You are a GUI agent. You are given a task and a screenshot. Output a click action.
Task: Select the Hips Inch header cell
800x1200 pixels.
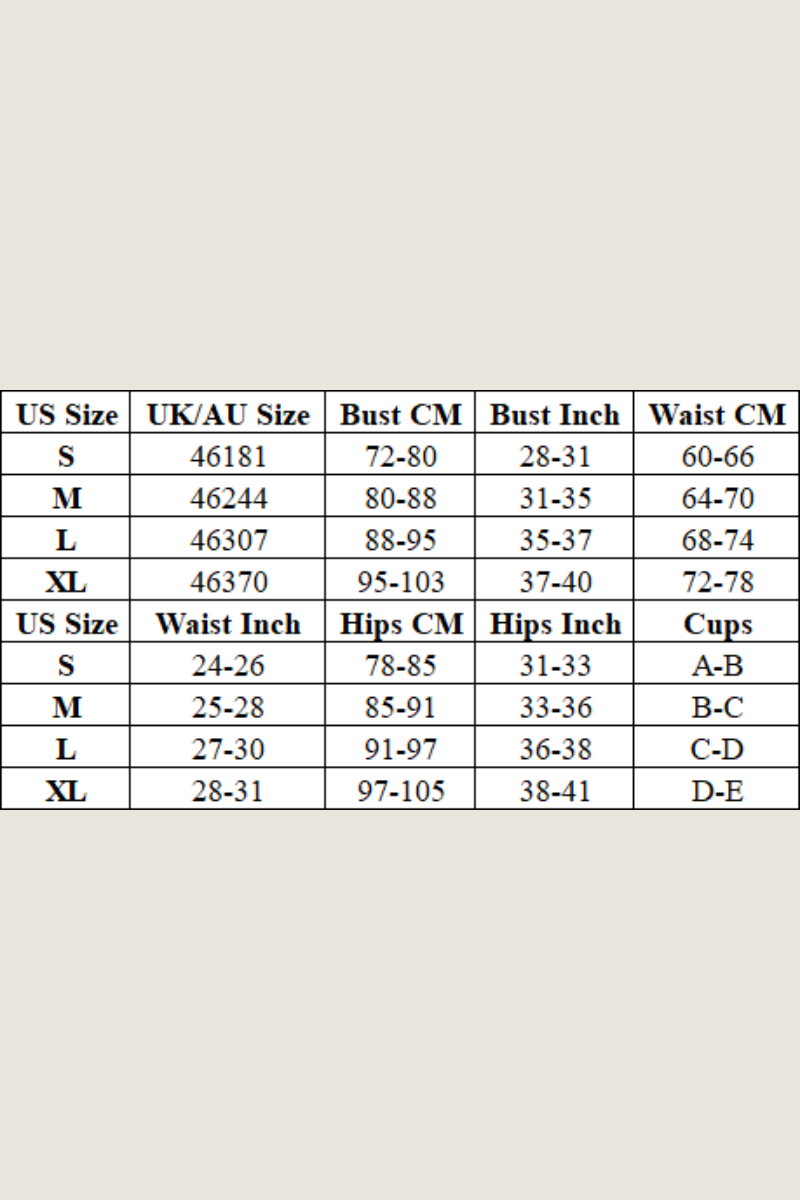(x=555, y=625)
